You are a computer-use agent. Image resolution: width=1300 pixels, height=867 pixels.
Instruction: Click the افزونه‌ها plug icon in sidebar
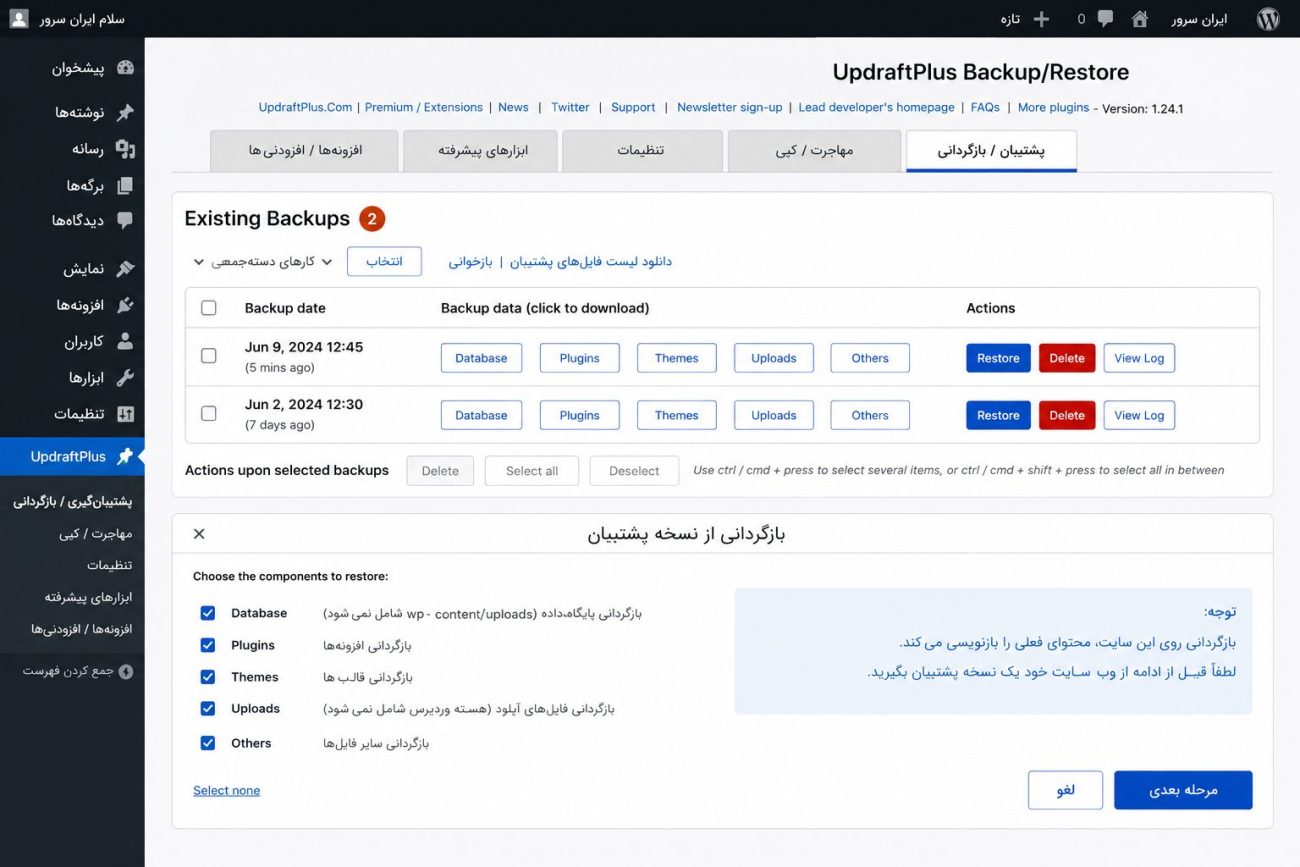click(x=125, y=305)
